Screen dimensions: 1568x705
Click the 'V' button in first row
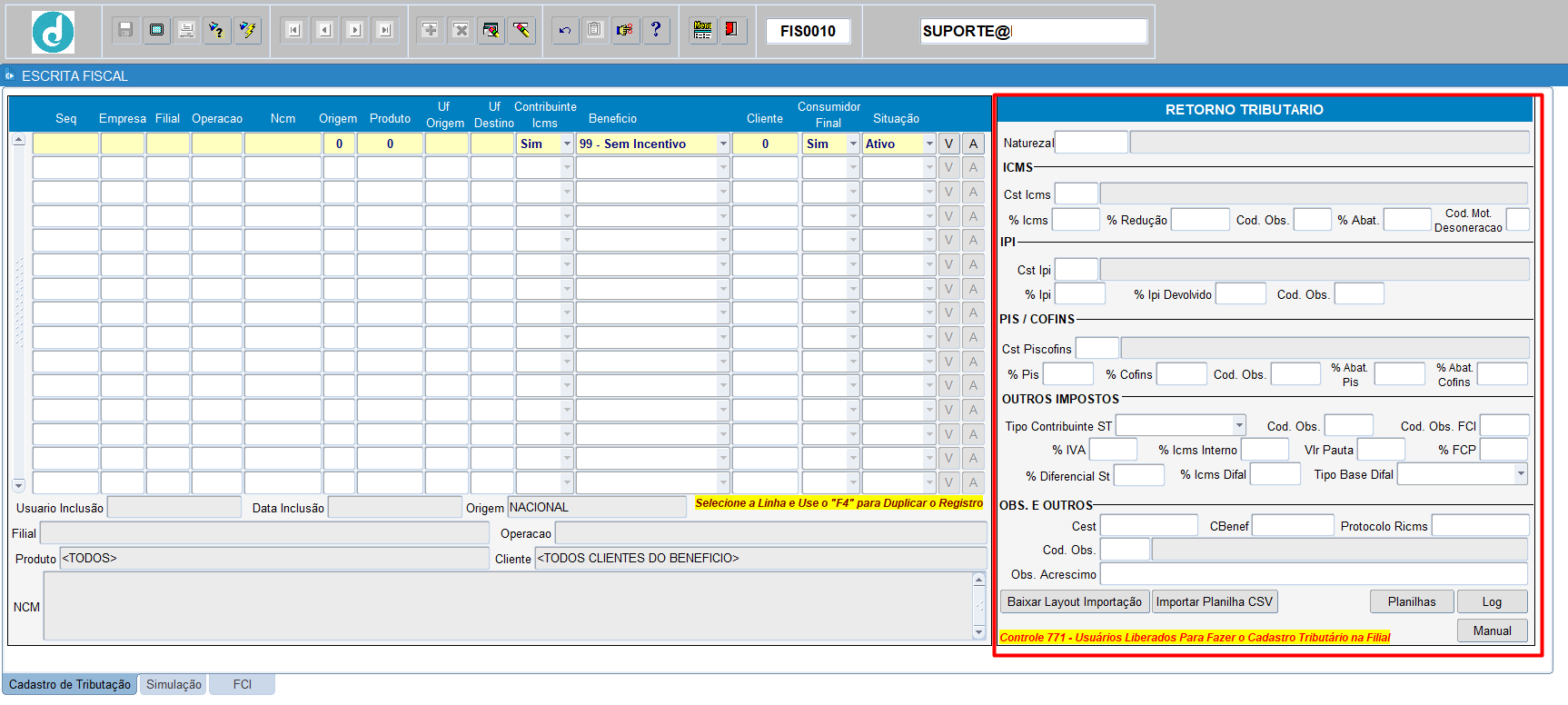click(948, 144)
